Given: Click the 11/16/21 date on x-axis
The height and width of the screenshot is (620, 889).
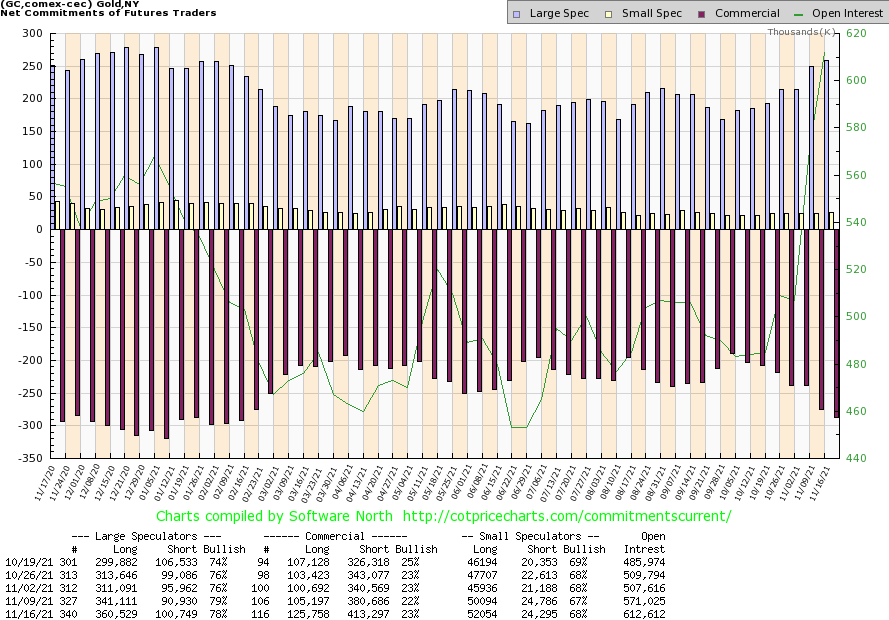Looking at the screenshot, I should point(827,482).
